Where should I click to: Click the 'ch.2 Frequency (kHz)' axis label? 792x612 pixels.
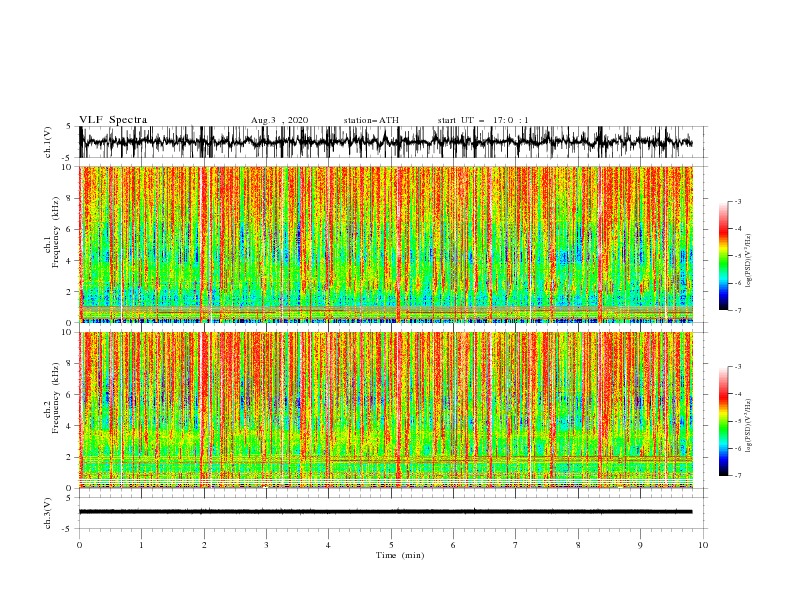52,398
